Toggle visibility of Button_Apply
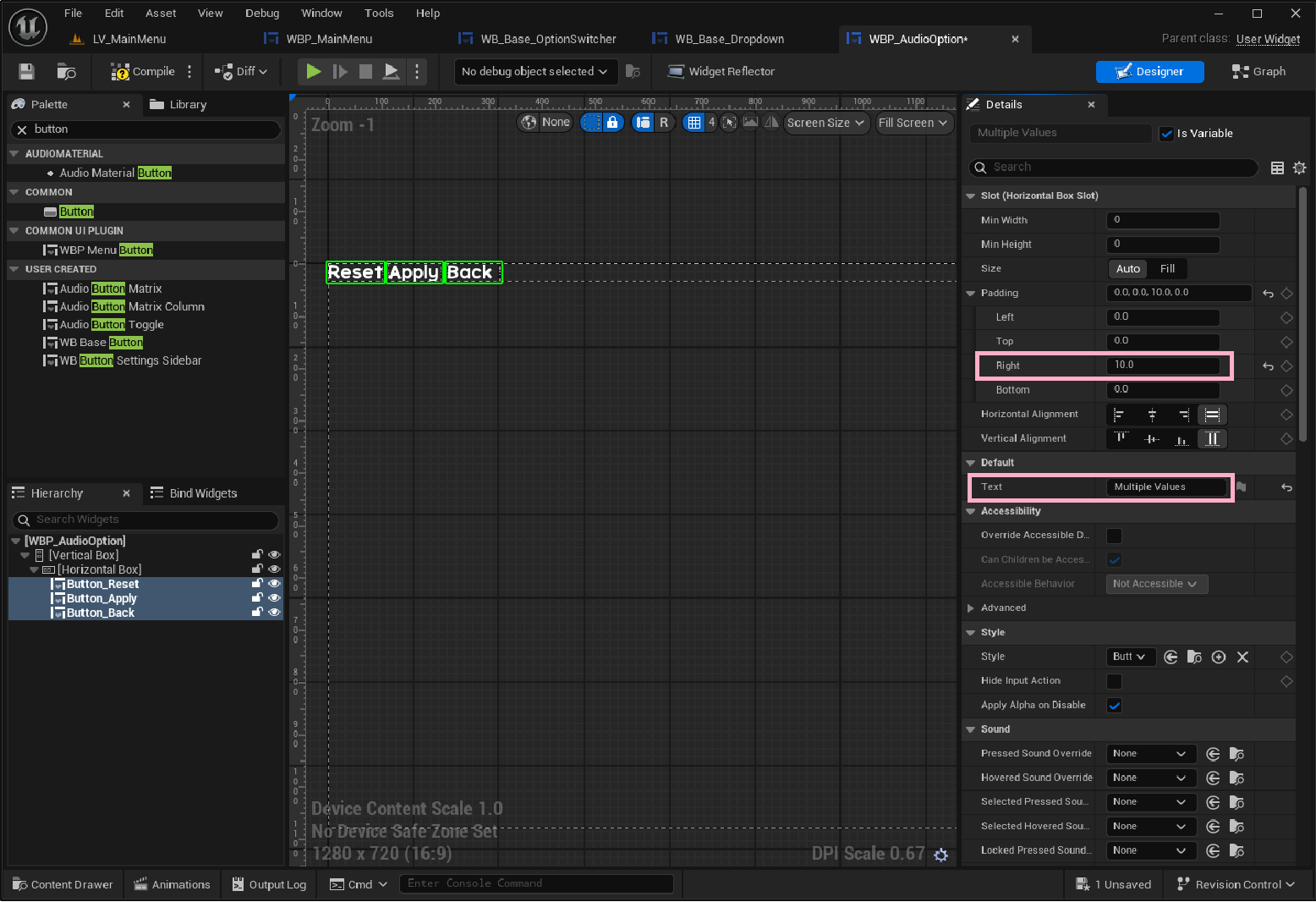The height and width of the screenshot is (902, 1316). 274,598
